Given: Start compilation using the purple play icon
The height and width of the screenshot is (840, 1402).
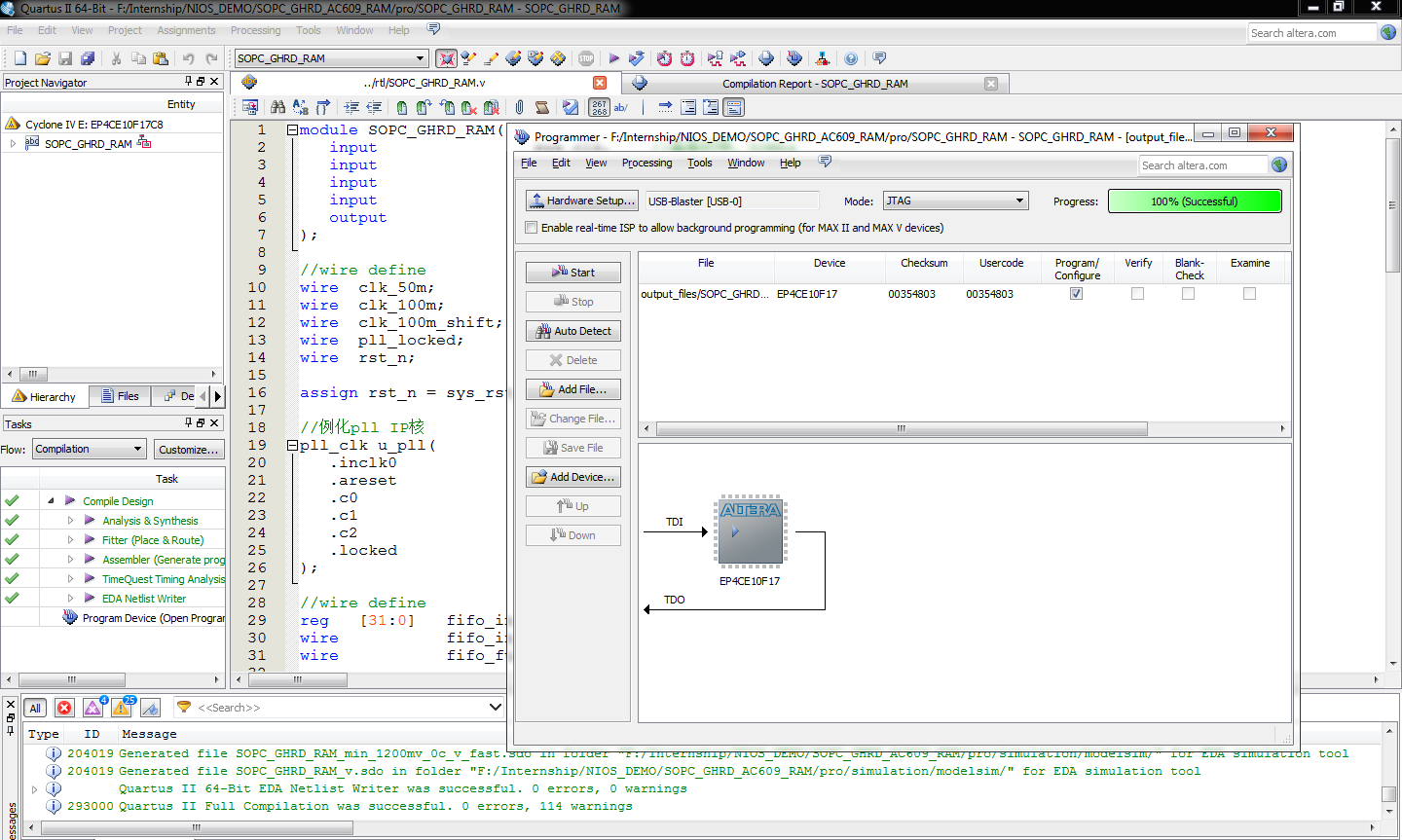Looking at the screenshot, I should (613, 58).
